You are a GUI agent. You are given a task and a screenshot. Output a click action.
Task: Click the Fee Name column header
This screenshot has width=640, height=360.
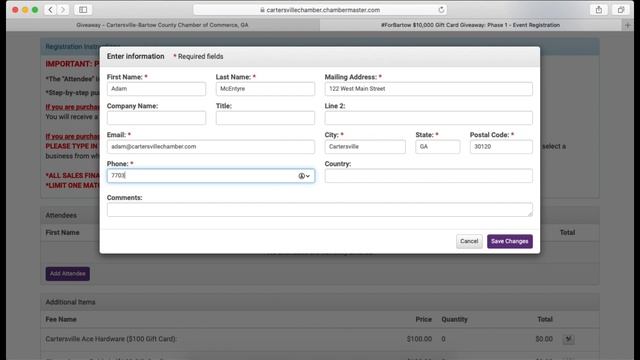coord(61,320)
